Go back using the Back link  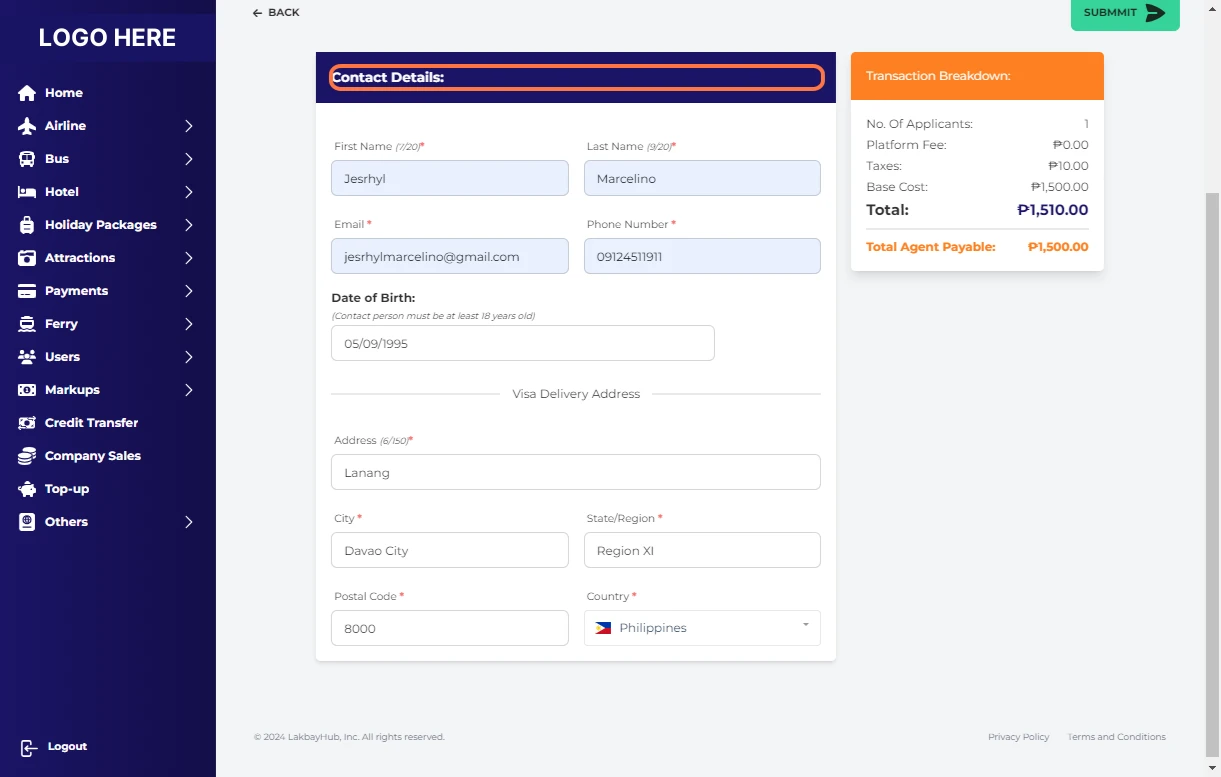tap(276, 13)
